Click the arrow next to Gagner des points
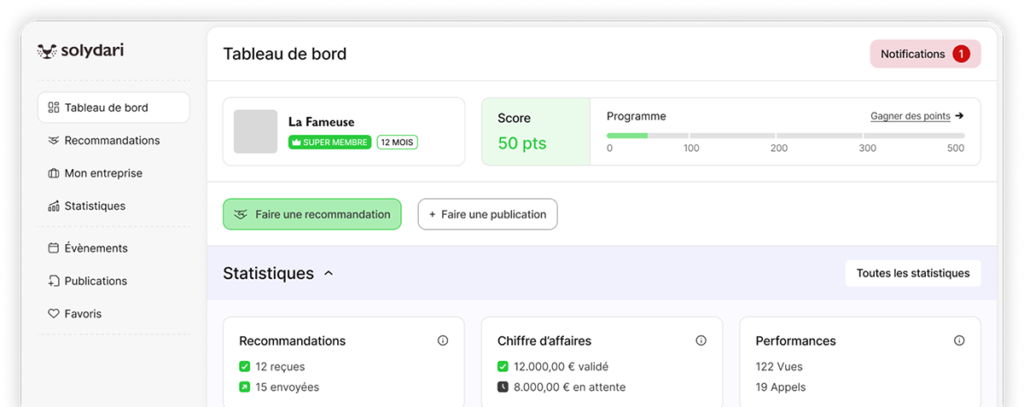This screenshot has width=1024, height=407. point(960,116)
